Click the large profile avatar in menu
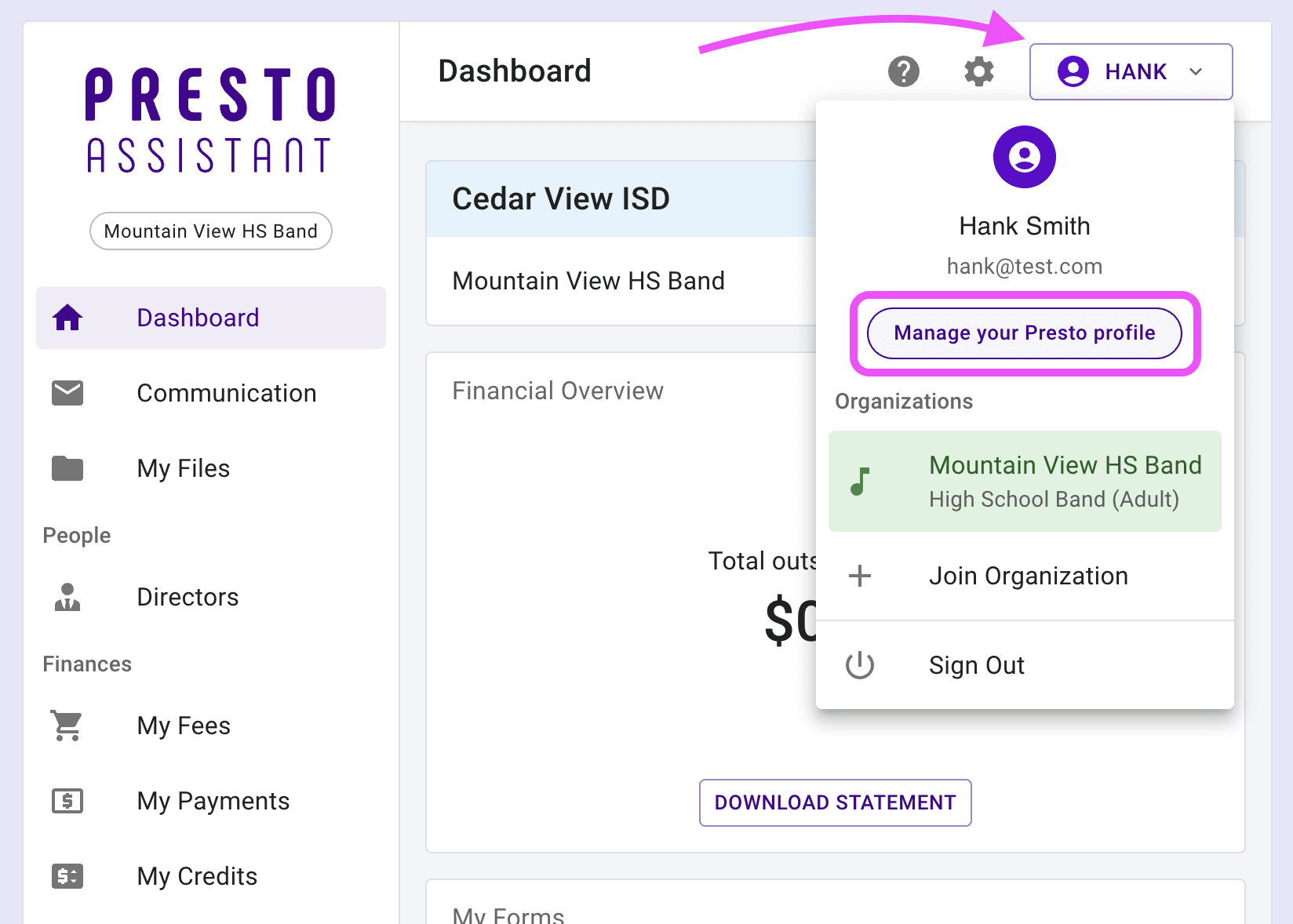 pyautogui.click(x=1024, y=157)
